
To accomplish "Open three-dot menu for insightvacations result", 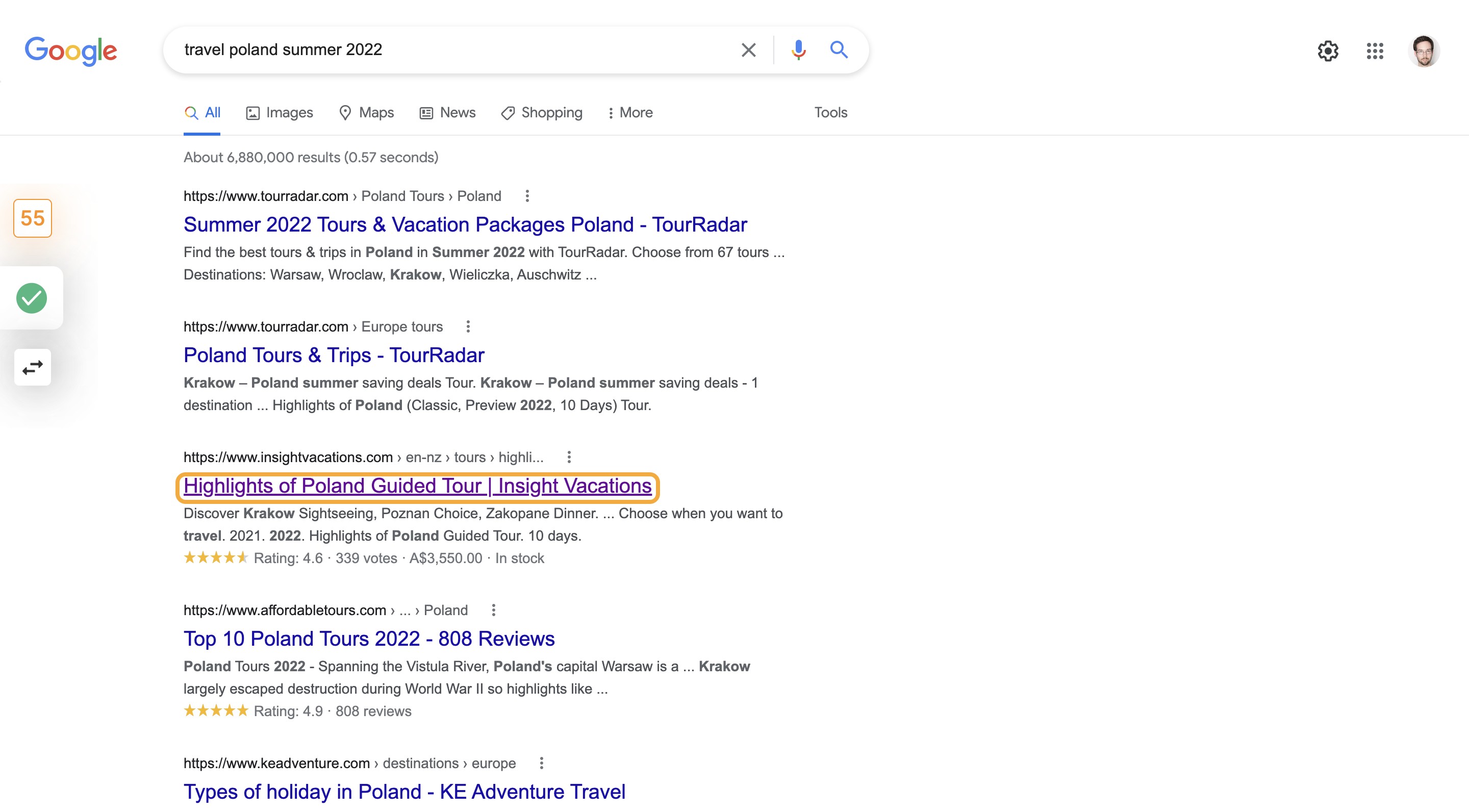I will [569, 458].
